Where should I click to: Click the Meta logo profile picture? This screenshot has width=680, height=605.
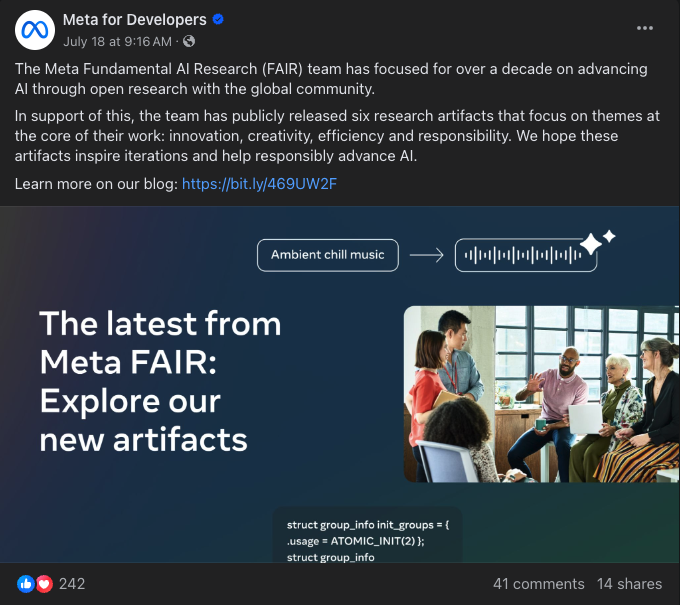pyautogui.click(x=35, y=30)
